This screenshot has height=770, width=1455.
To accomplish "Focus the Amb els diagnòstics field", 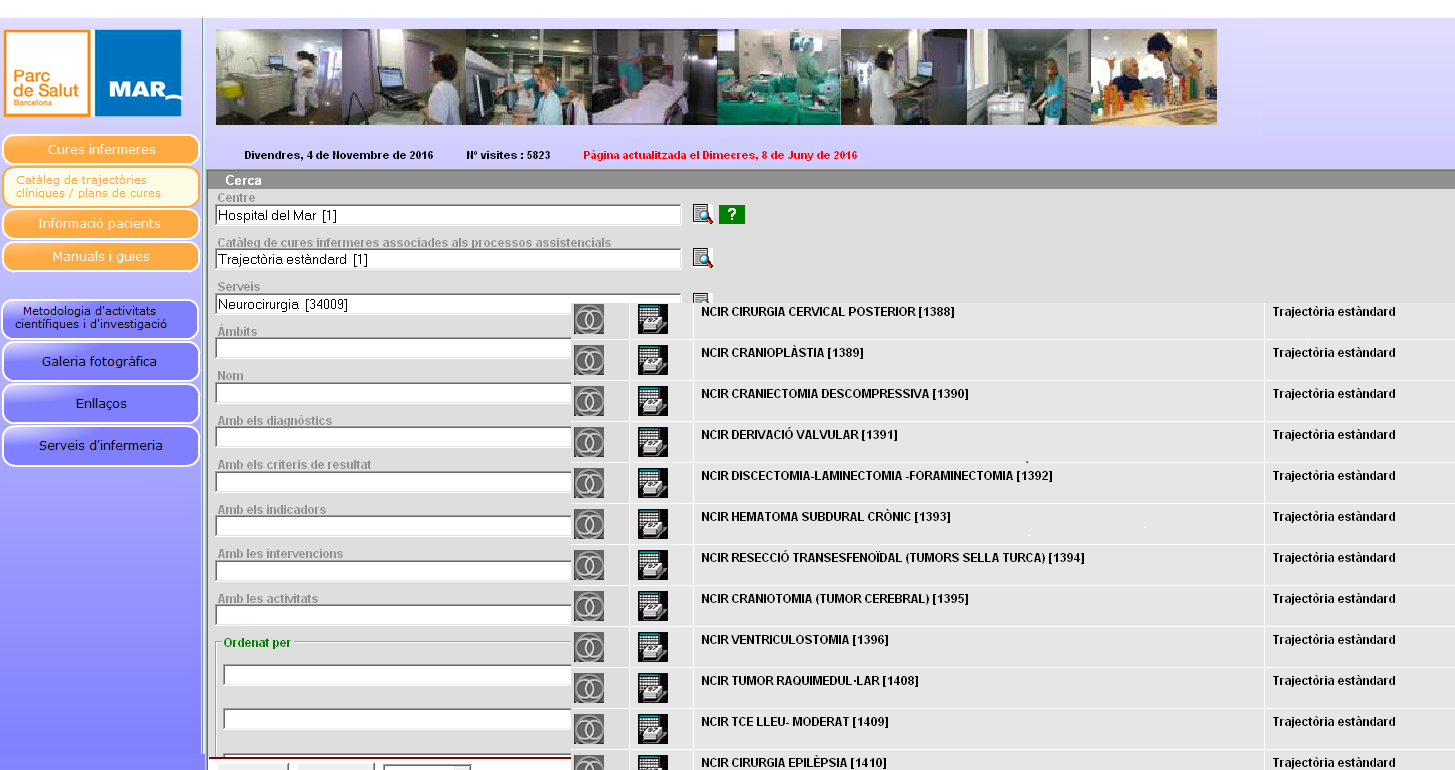I will [394, 437].
